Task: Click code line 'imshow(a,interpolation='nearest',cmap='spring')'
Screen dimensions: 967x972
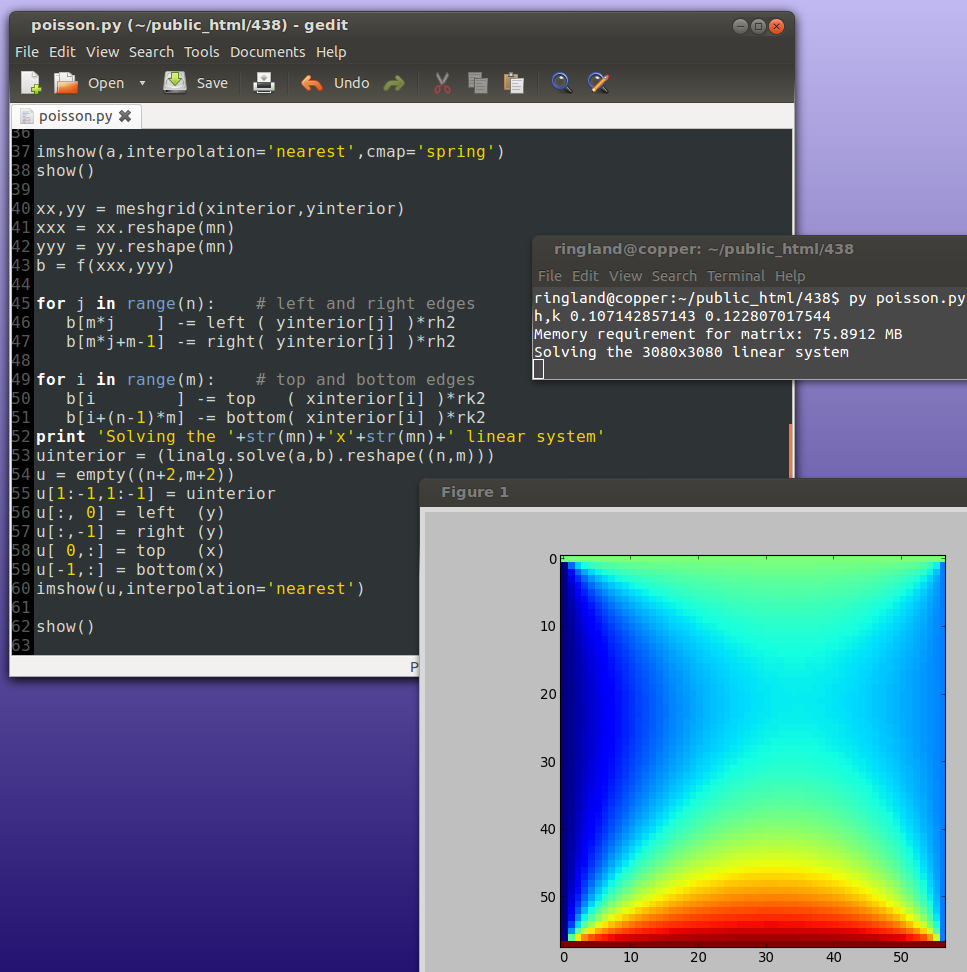Action: pyautogui.click(x=270, y=152)
